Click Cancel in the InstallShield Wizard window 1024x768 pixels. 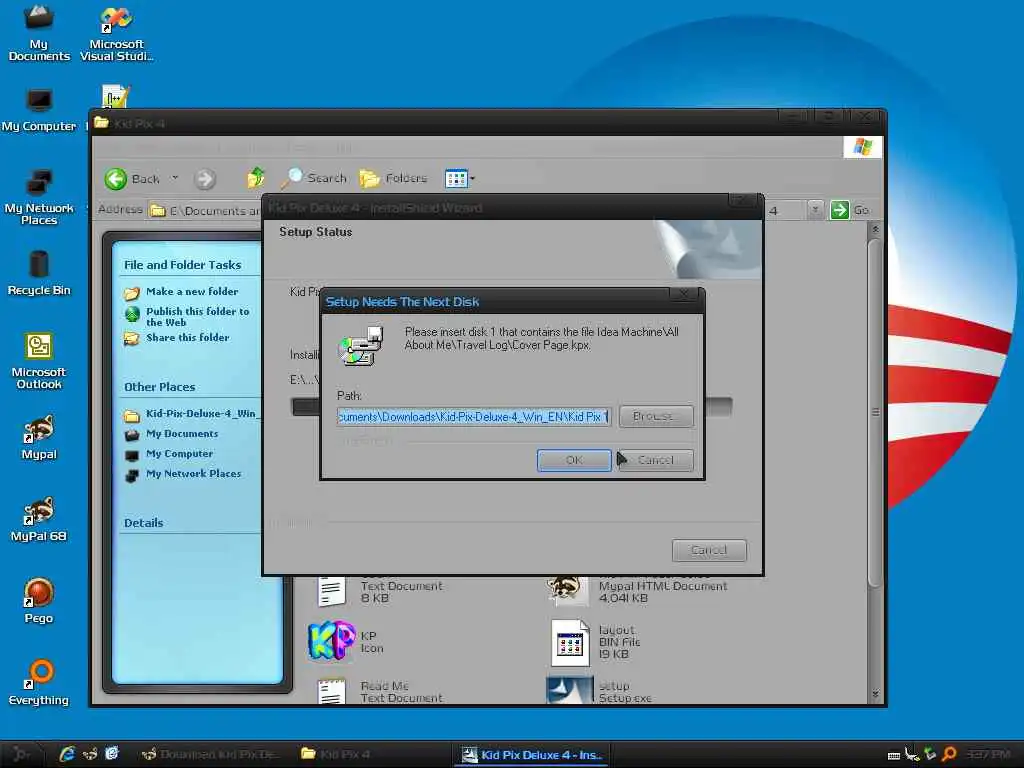click(709, 550)
